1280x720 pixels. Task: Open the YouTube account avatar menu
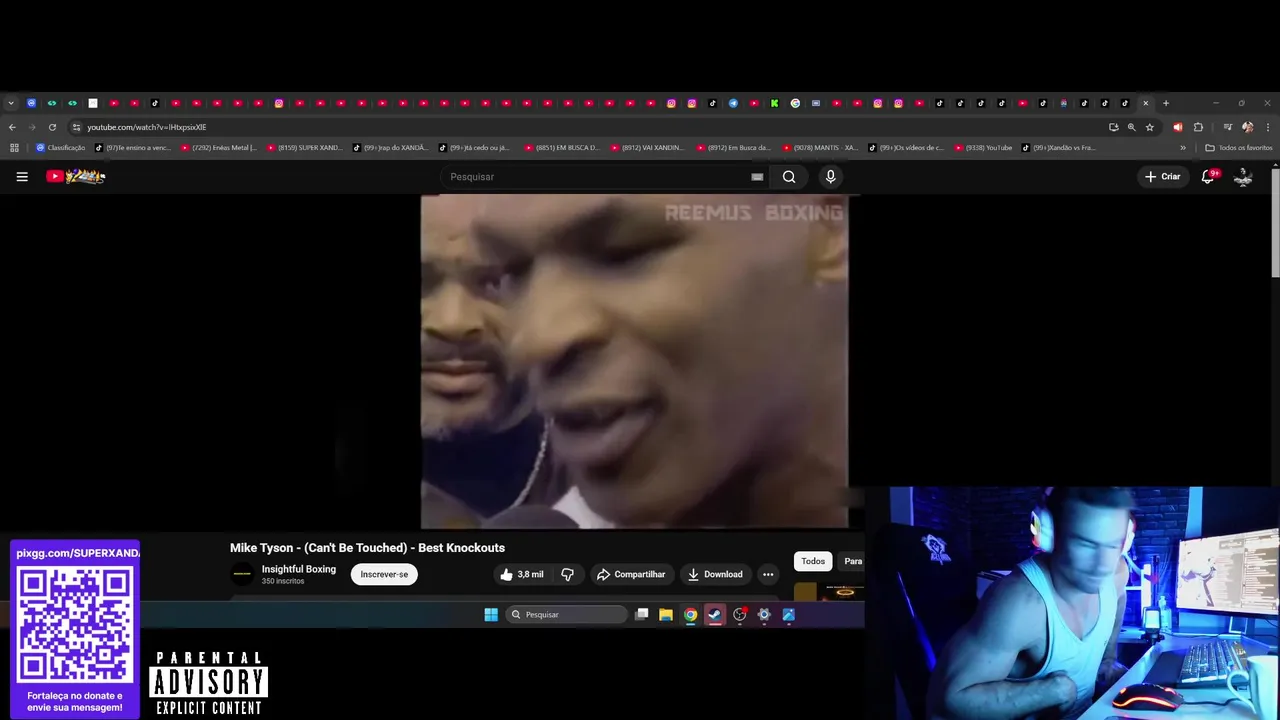pos(1243,177)
